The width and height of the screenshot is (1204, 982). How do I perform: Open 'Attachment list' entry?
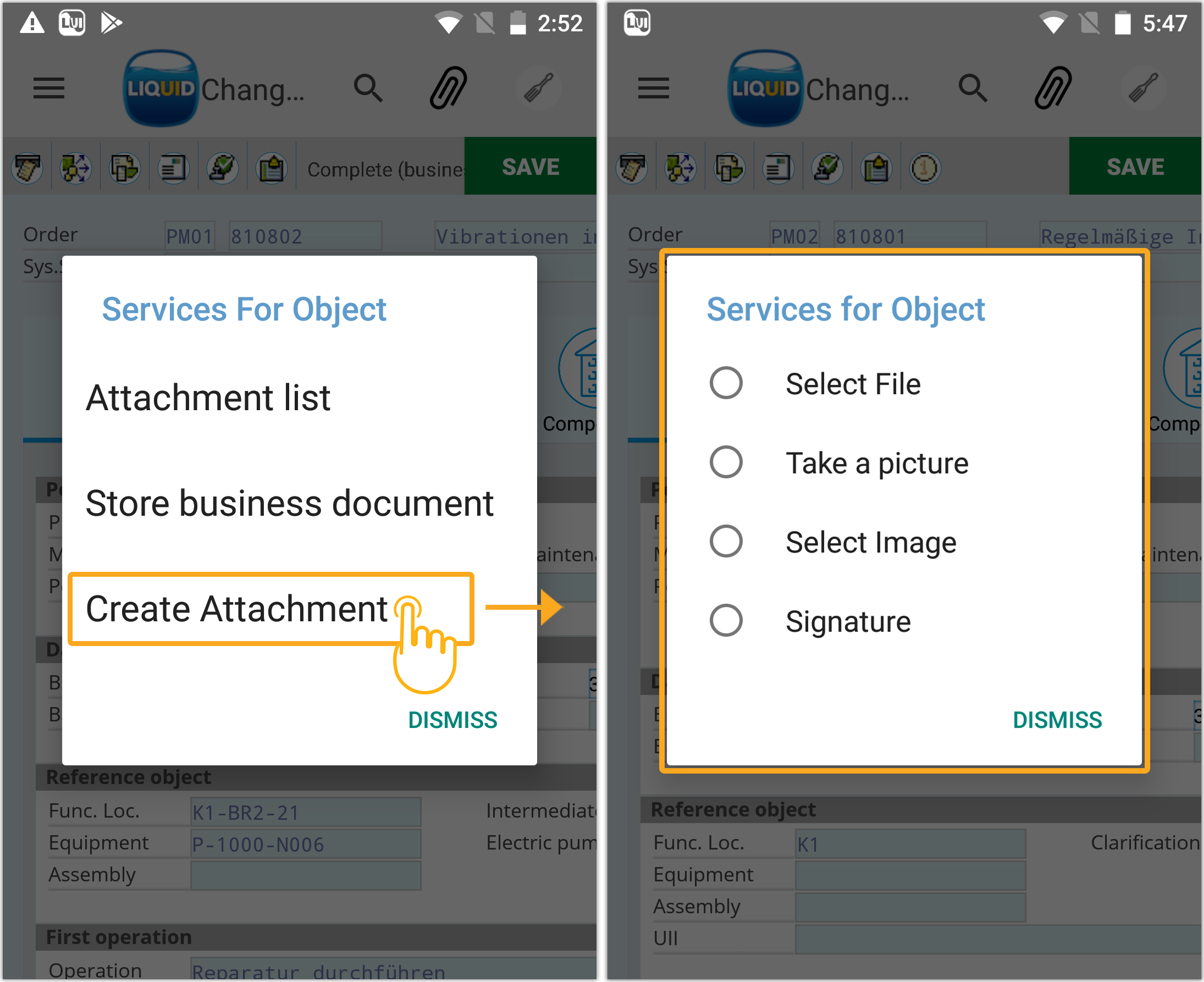pos(208,398)
